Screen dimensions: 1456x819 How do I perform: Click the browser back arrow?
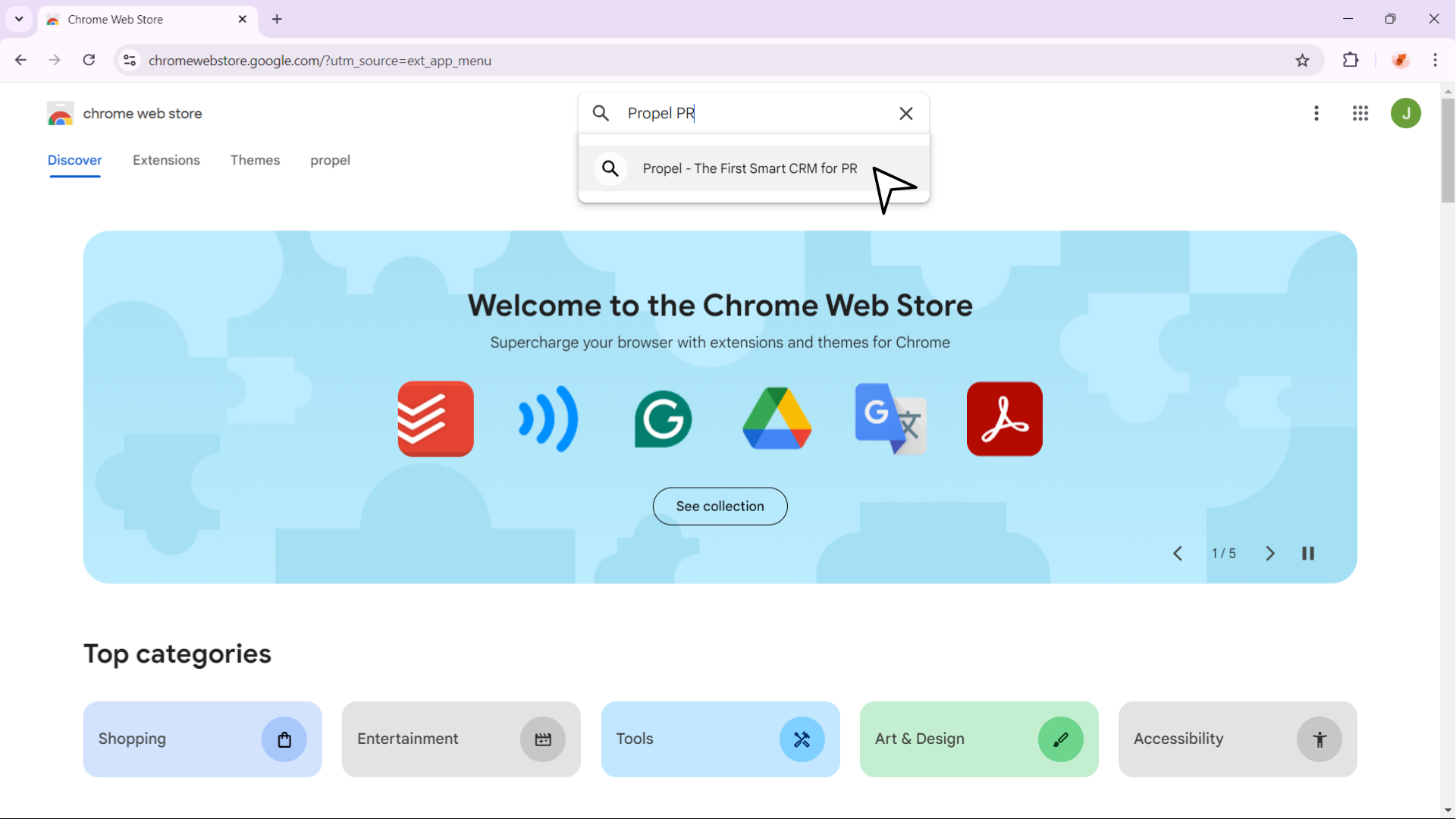click(20, 60)
